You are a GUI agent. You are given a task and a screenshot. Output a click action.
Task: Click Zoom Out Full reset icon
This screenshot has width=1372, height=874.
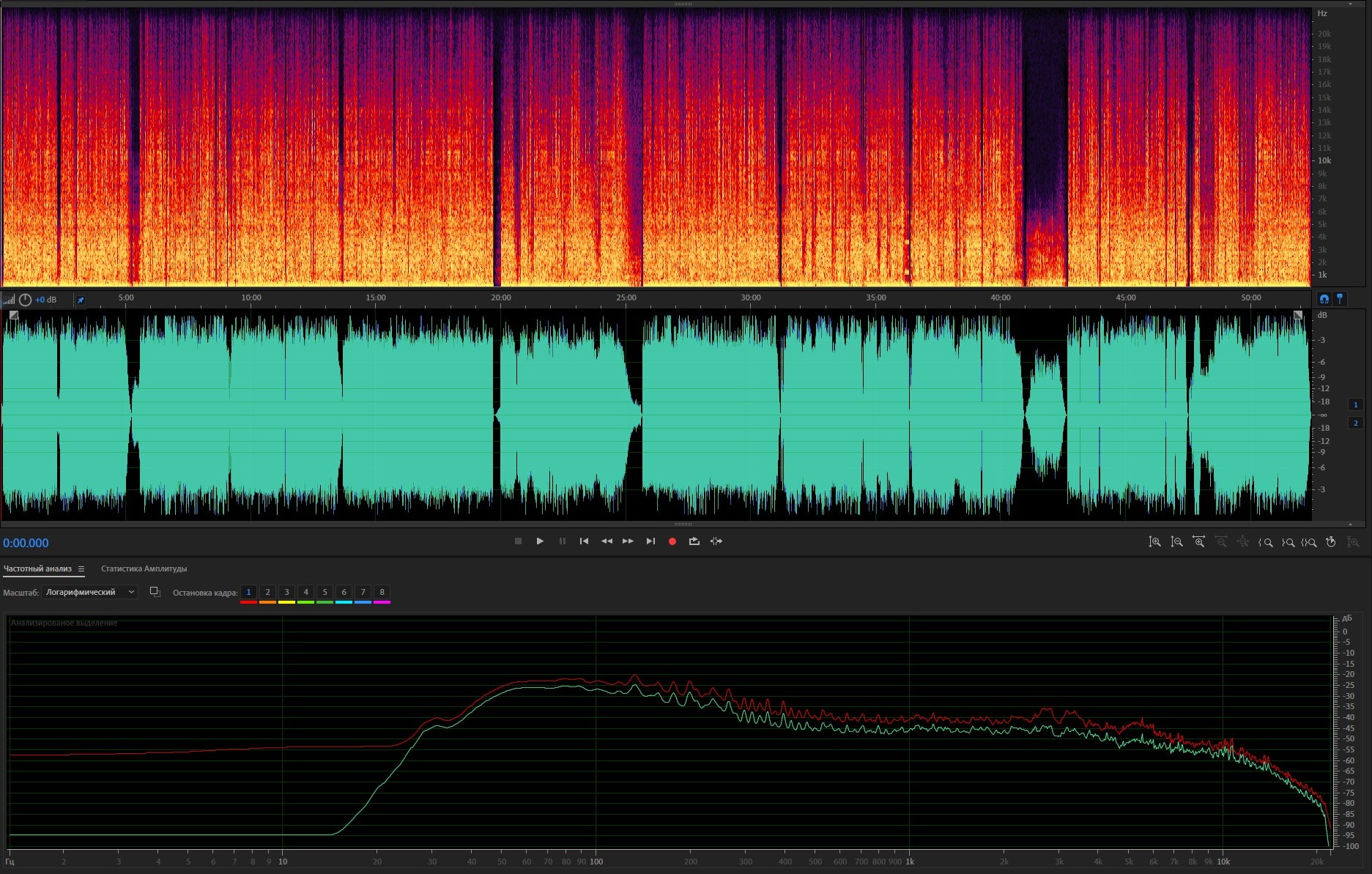[1243, 542]
